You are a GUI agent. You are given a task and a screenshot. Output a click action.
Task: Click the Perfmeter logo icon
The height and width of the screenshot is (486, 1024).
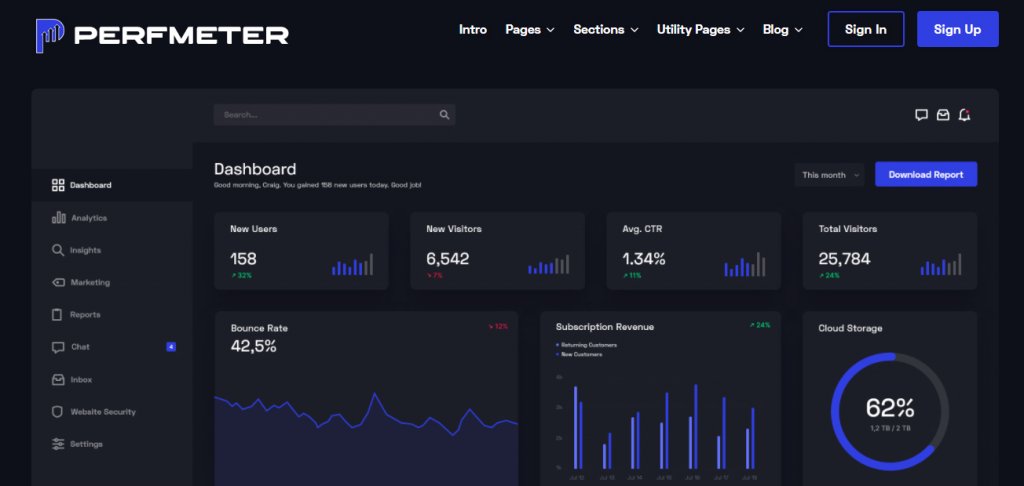pyautogui.click(x=50, y=36)
